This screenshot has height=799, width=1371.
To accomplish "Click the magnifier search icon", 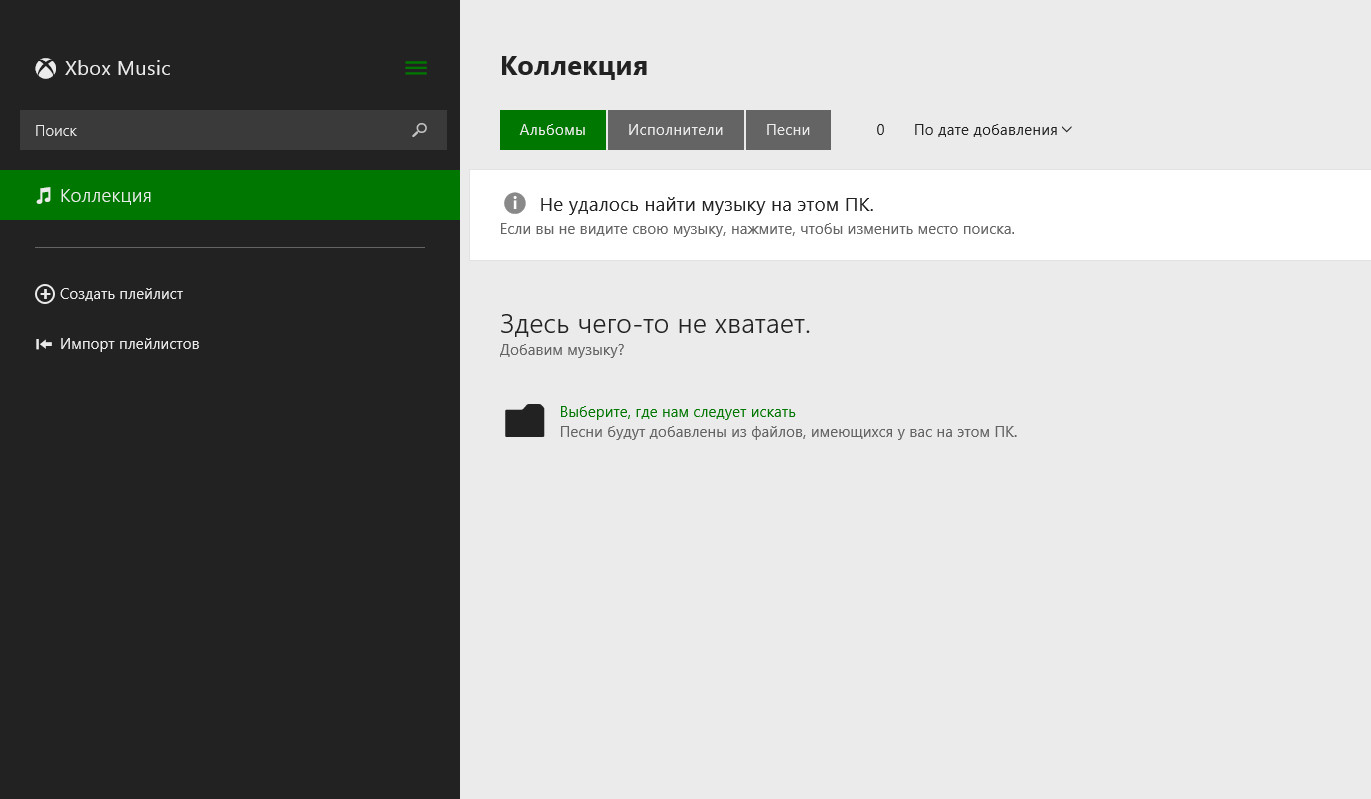I will [x=420, y=130].
